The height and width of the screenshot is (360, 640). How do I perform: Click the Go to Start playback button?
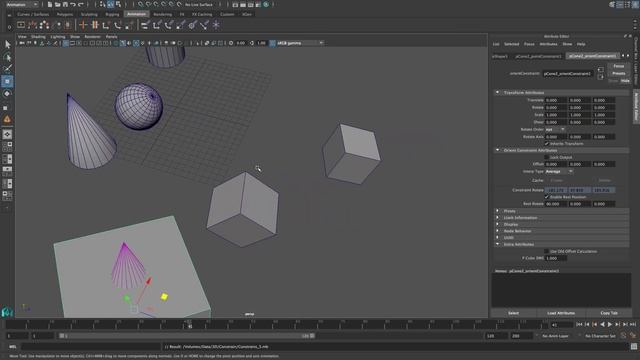[x=579, y=324]
